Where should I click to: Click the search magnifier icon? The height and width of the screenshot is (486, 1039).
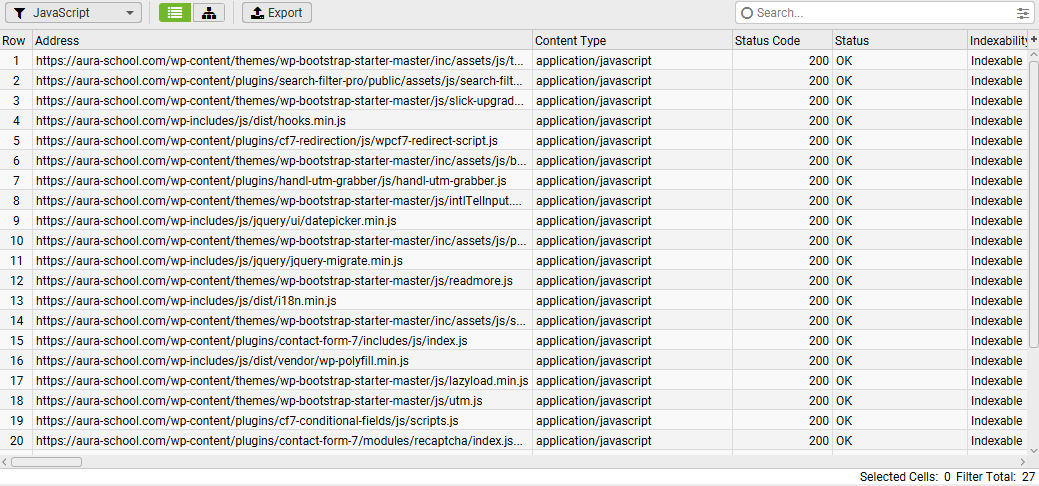tap(747, 13)
